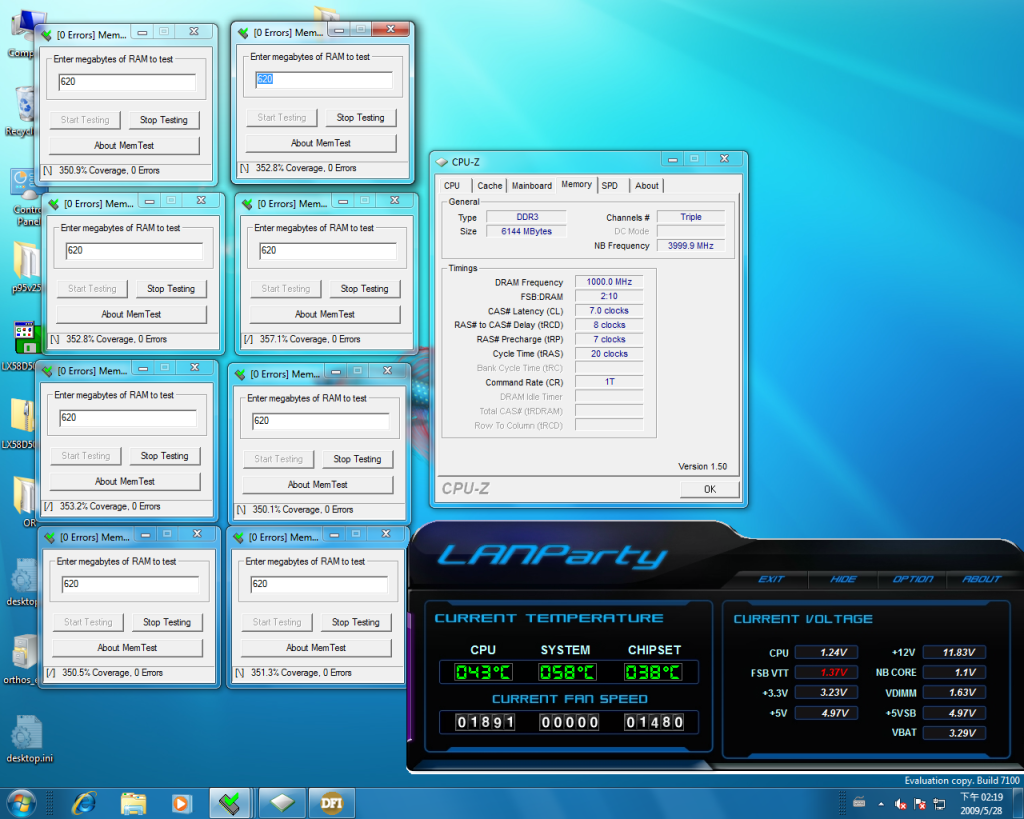The width and height of the screenshot is (1024, 819).
Task: Launch Internet Explorer from the taskbar
Action: pos(84,803)
